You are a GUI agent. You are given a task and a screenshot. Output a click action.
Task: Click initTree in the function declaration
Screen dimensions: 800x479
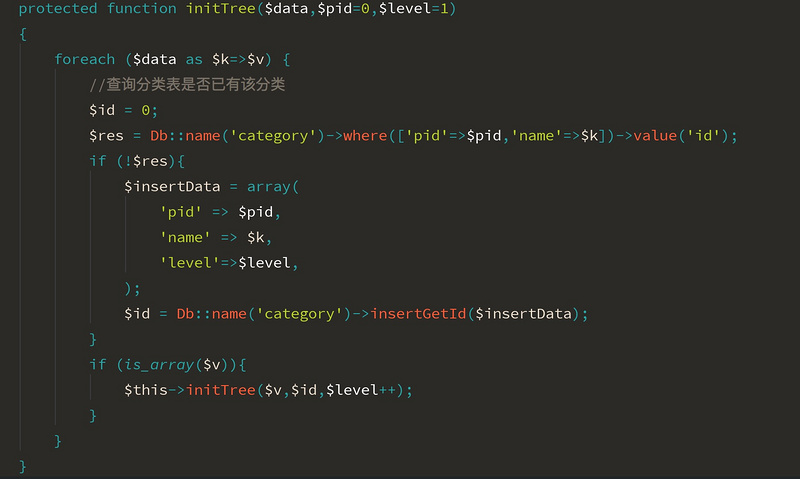(220, 9)
